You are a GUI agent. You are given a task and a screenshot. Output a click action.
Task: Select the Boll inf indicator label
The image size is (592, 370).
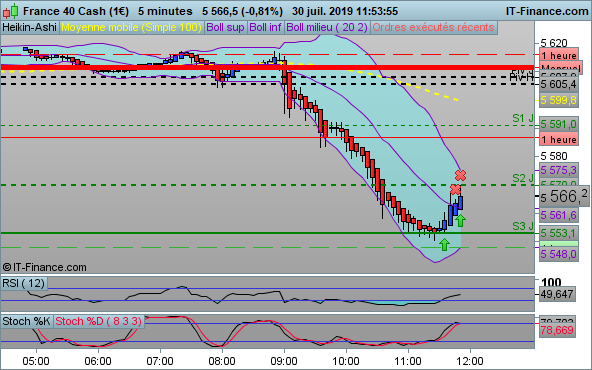[265, 28]
